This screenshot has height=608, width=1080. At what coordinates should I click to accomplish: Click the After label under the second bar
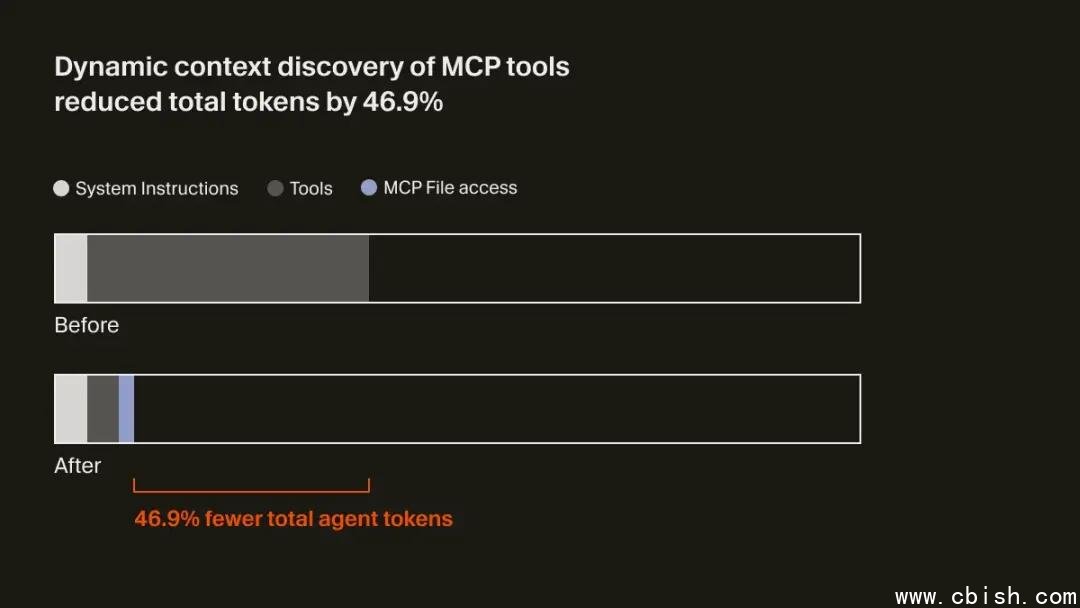tap(78, 466)
